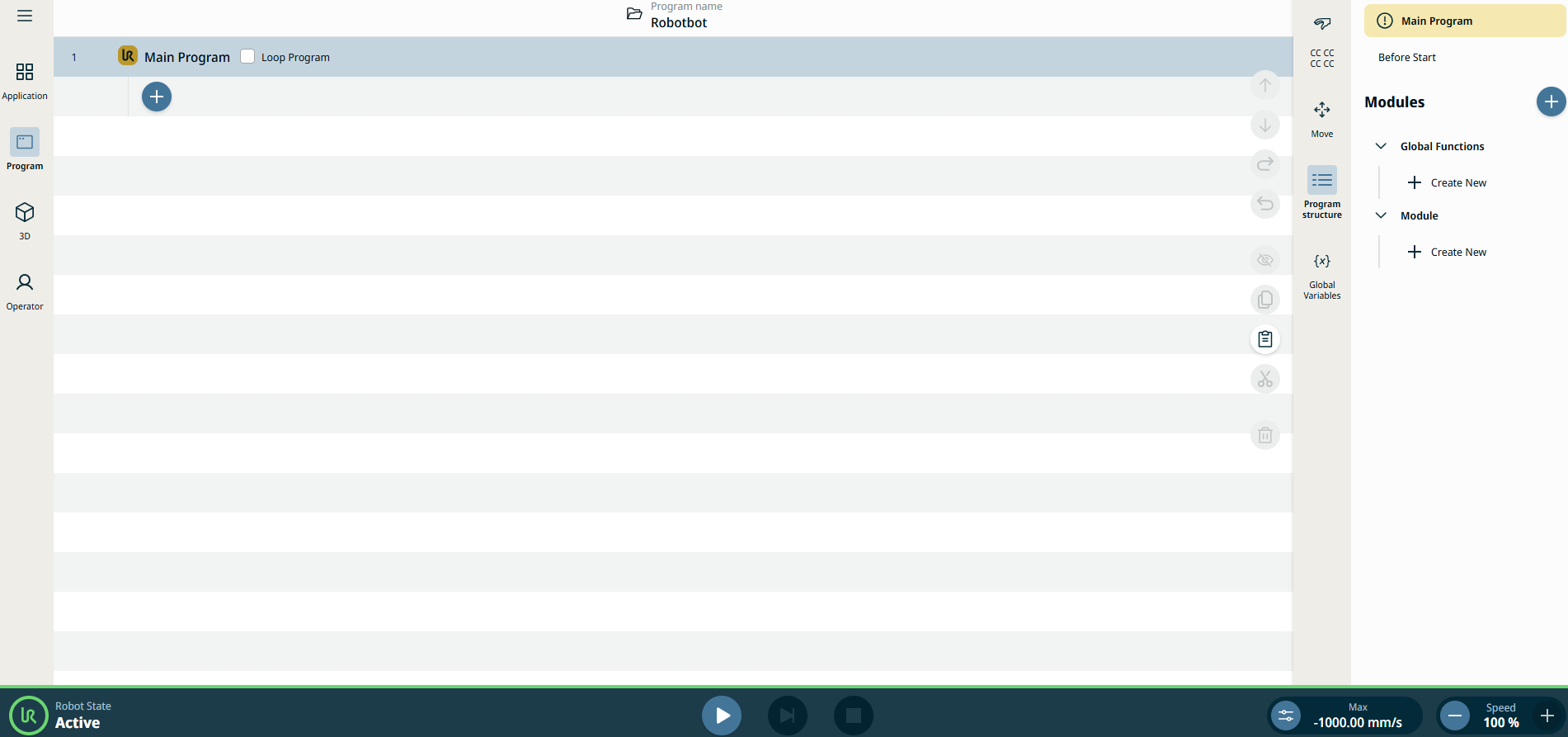Screen dimensions: 1568x737
Task: Select the Program tab in sidebar
Action: [25, 150]
